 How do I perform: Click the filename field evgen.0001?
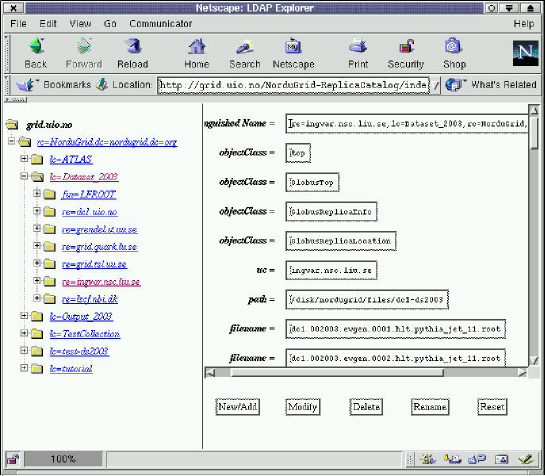pos(396,329)
